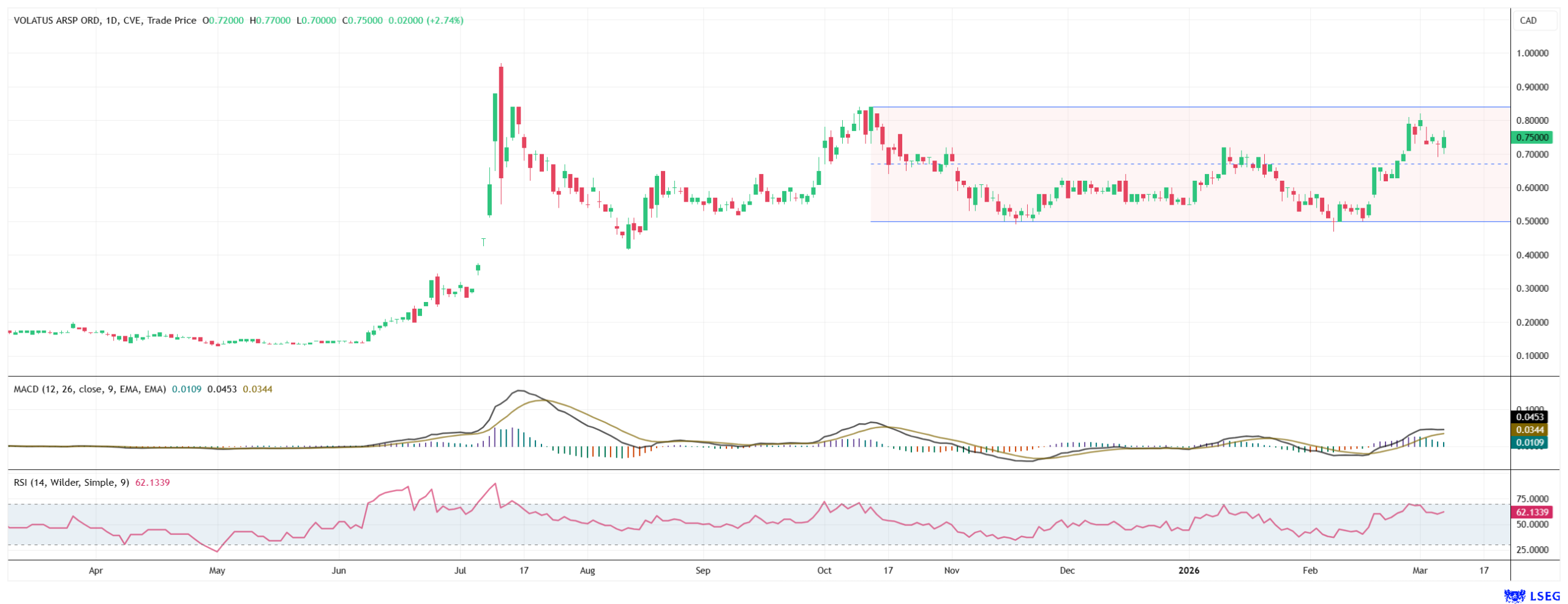Click the teal 0.0109 histogram value tag

tap(1529, 442)
